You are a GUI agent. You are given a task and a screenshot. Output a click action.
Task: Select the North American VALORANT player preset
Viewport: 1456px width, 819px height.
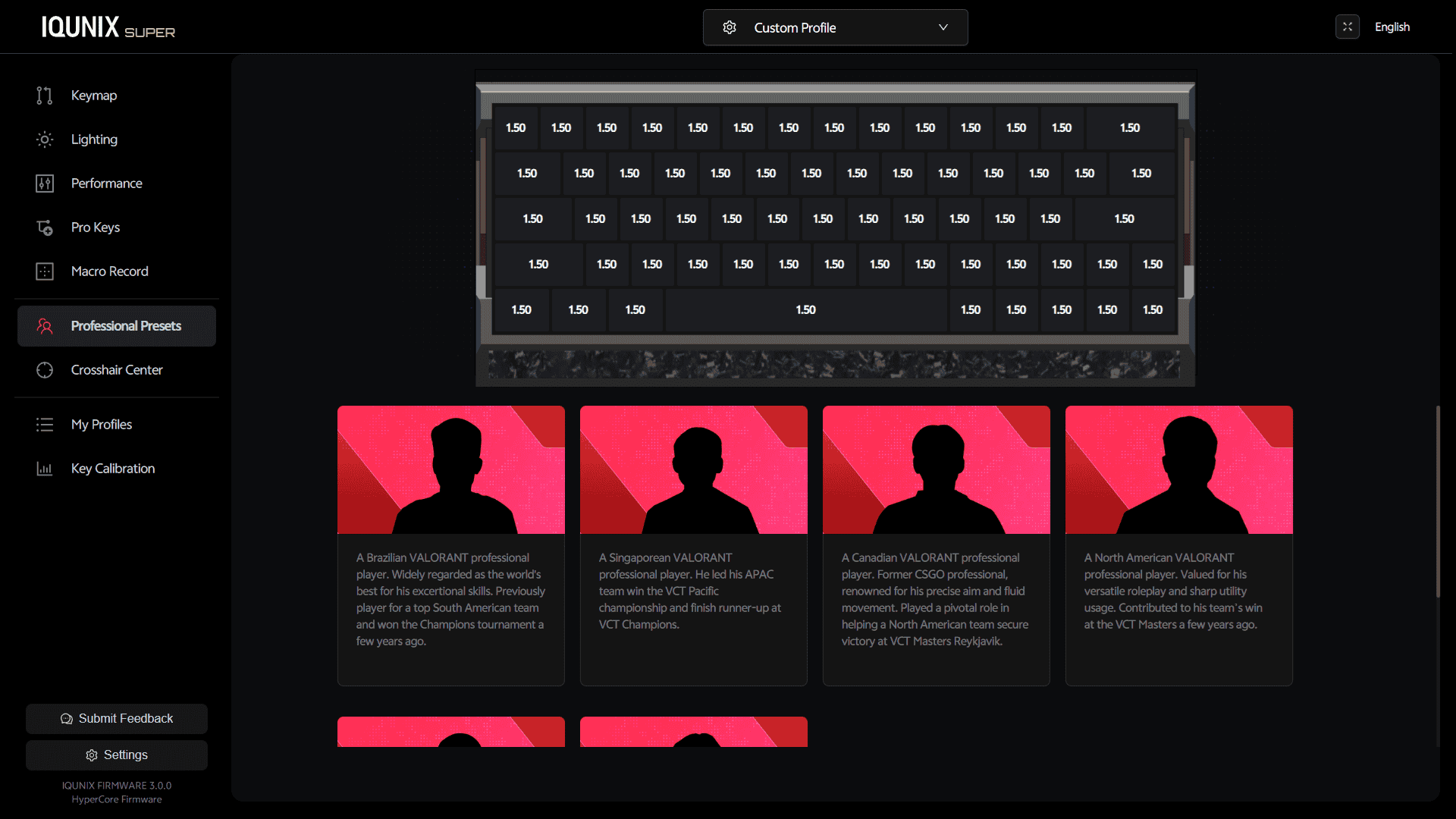click(1179, 546)
